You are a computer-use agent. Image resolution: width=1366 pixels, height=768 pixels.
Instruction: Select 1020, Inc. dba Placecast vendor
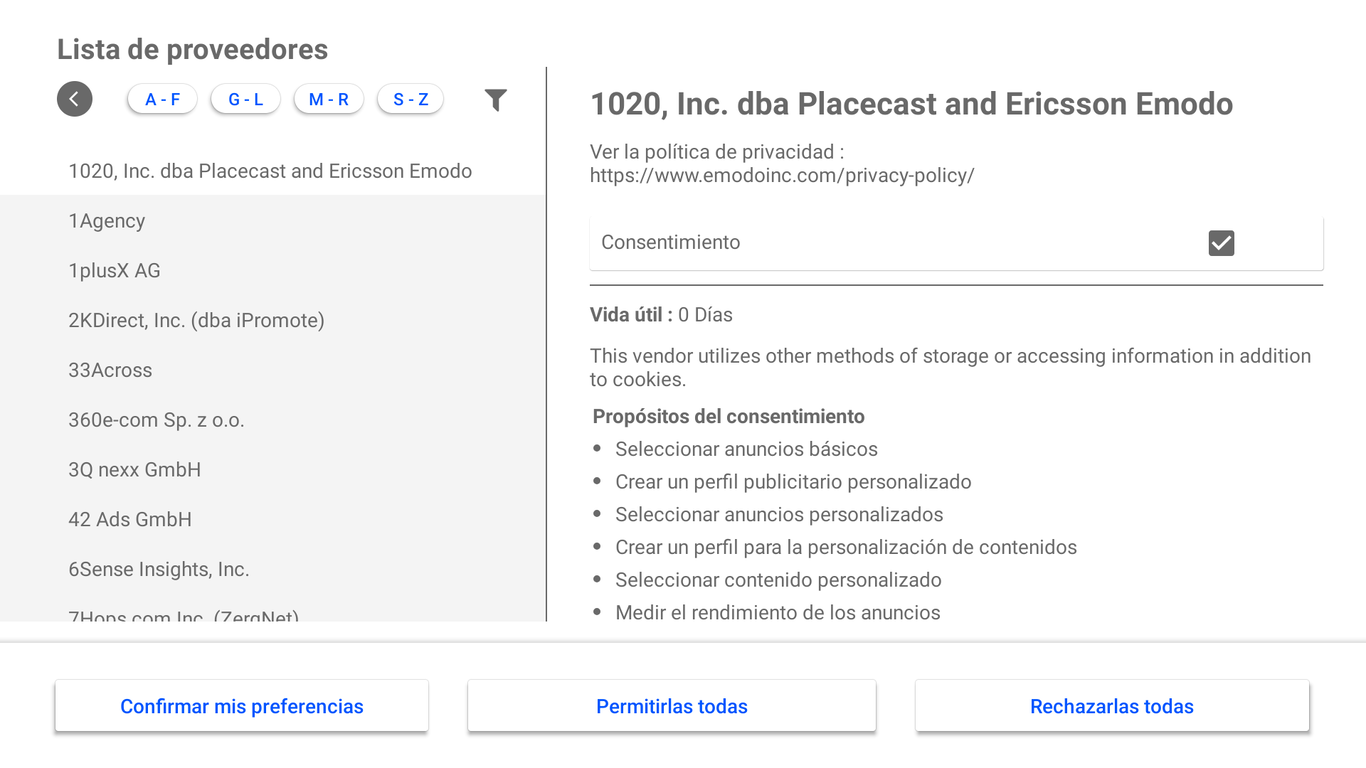[270, 171]
